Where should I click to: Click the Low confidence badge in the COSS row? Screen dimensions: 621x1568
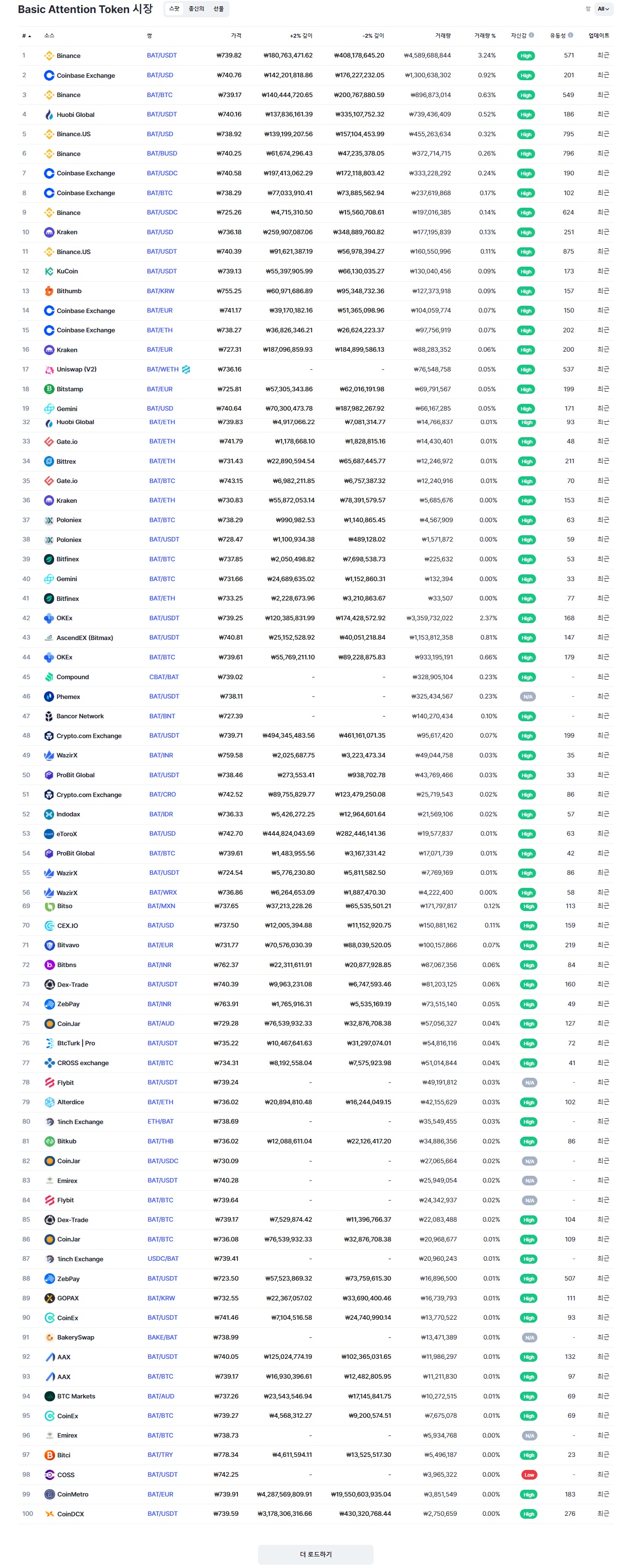tap(529, 1475)
